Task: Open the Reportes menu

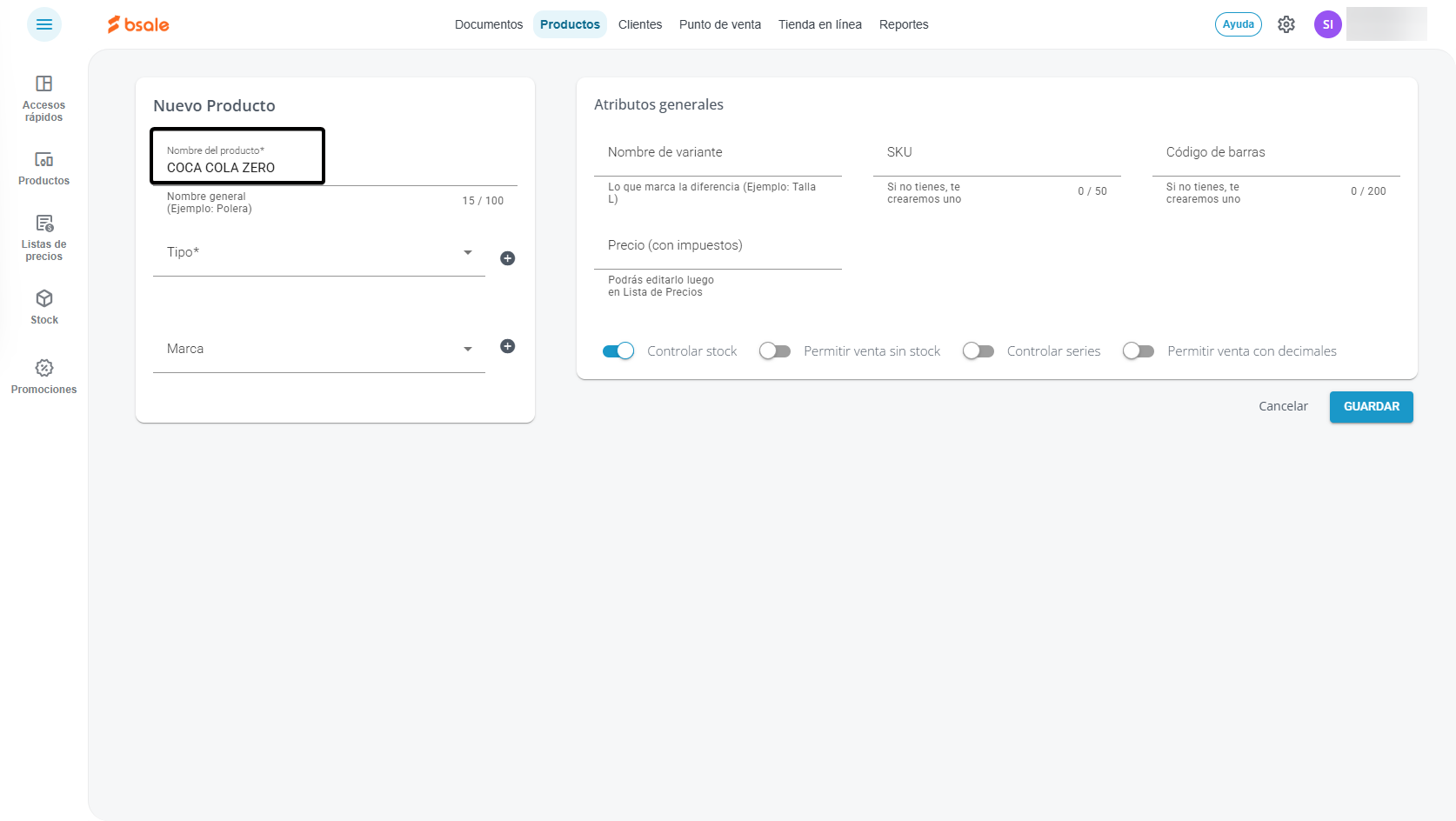Action: pyautogui.click(x=904, y=24)
